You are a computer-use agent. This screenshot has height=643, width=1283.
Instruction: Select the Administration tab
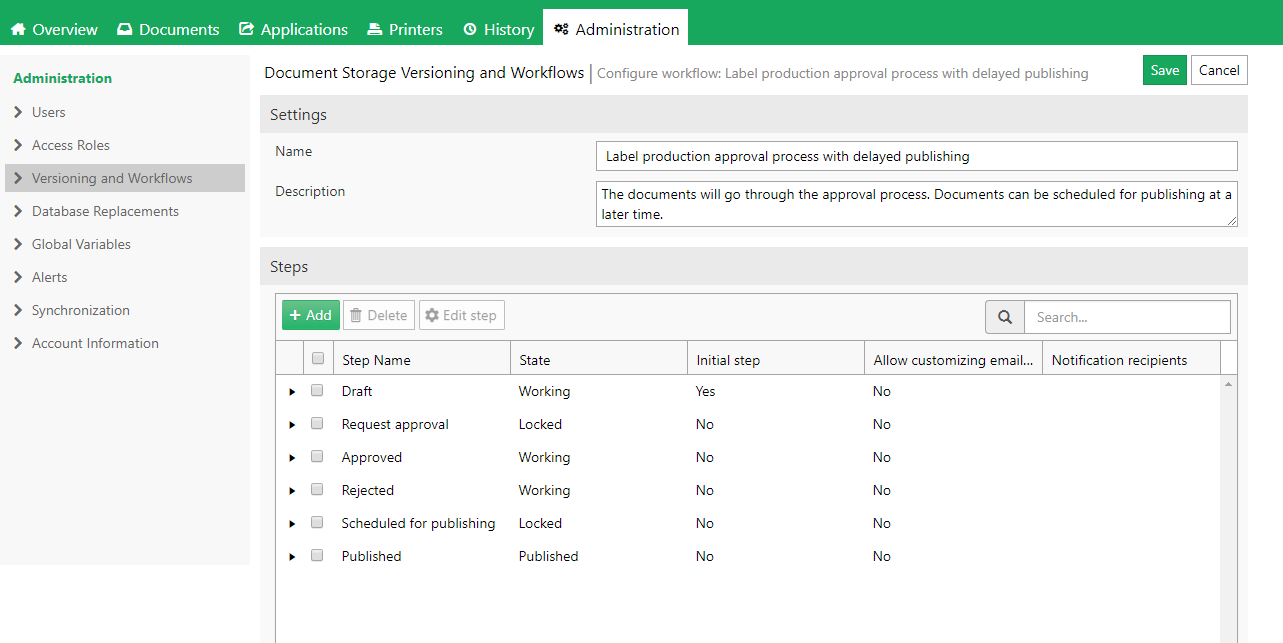[x=616, y=29]
